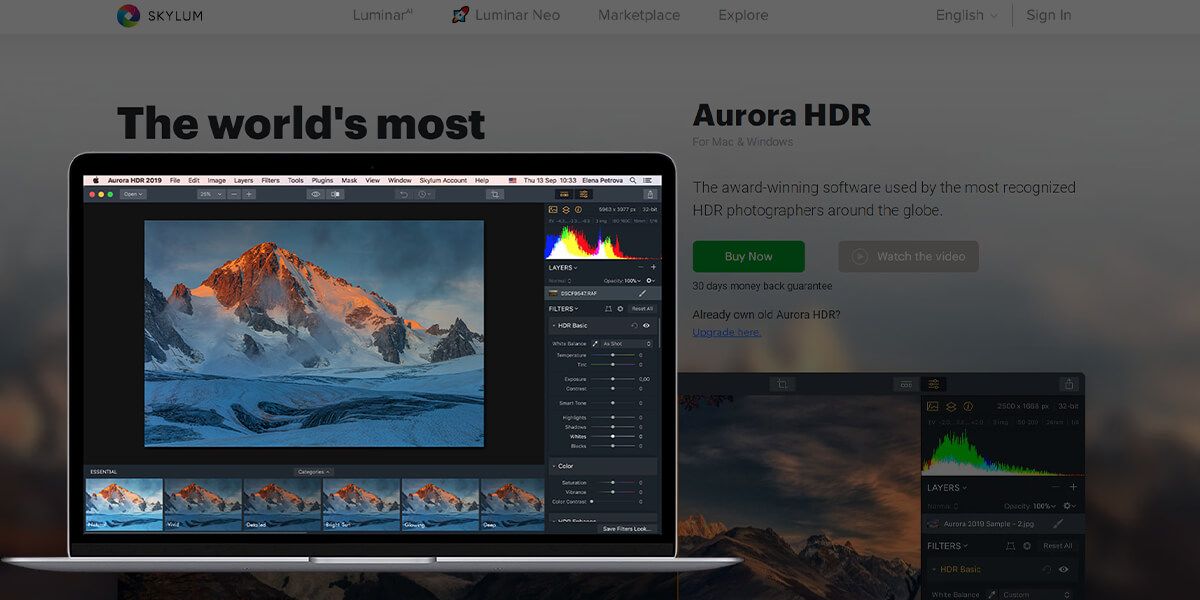Click share icon in the right background window
1200x600 pixels.
click(1069, 384)
